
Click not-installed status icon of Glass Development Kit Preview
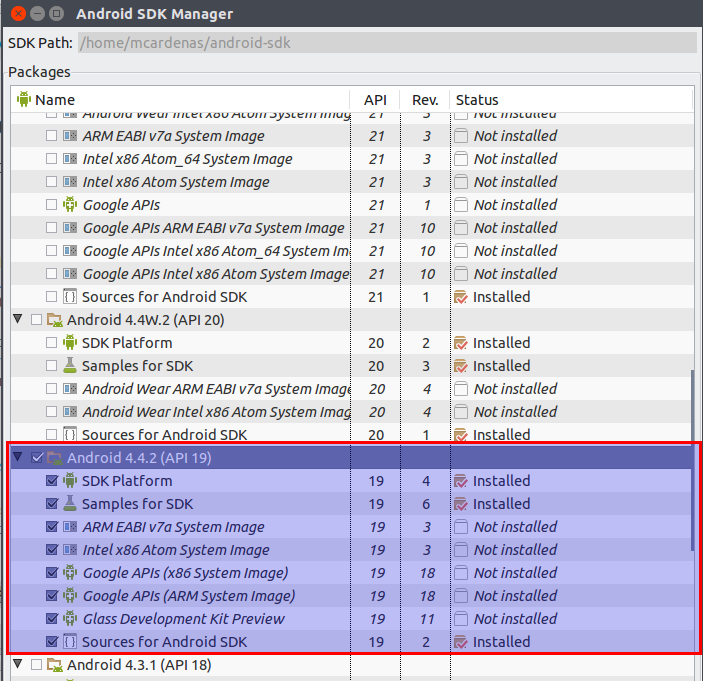coord(460,619)
